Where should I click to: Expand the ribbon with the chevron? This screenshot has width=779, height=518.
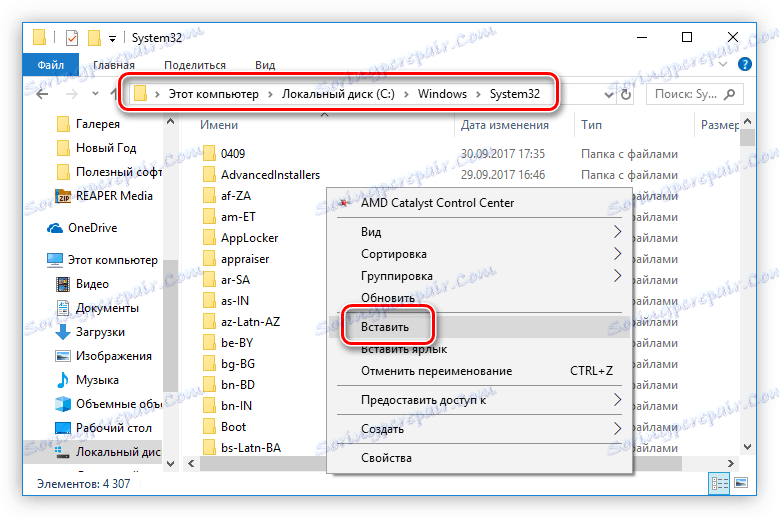723,64
